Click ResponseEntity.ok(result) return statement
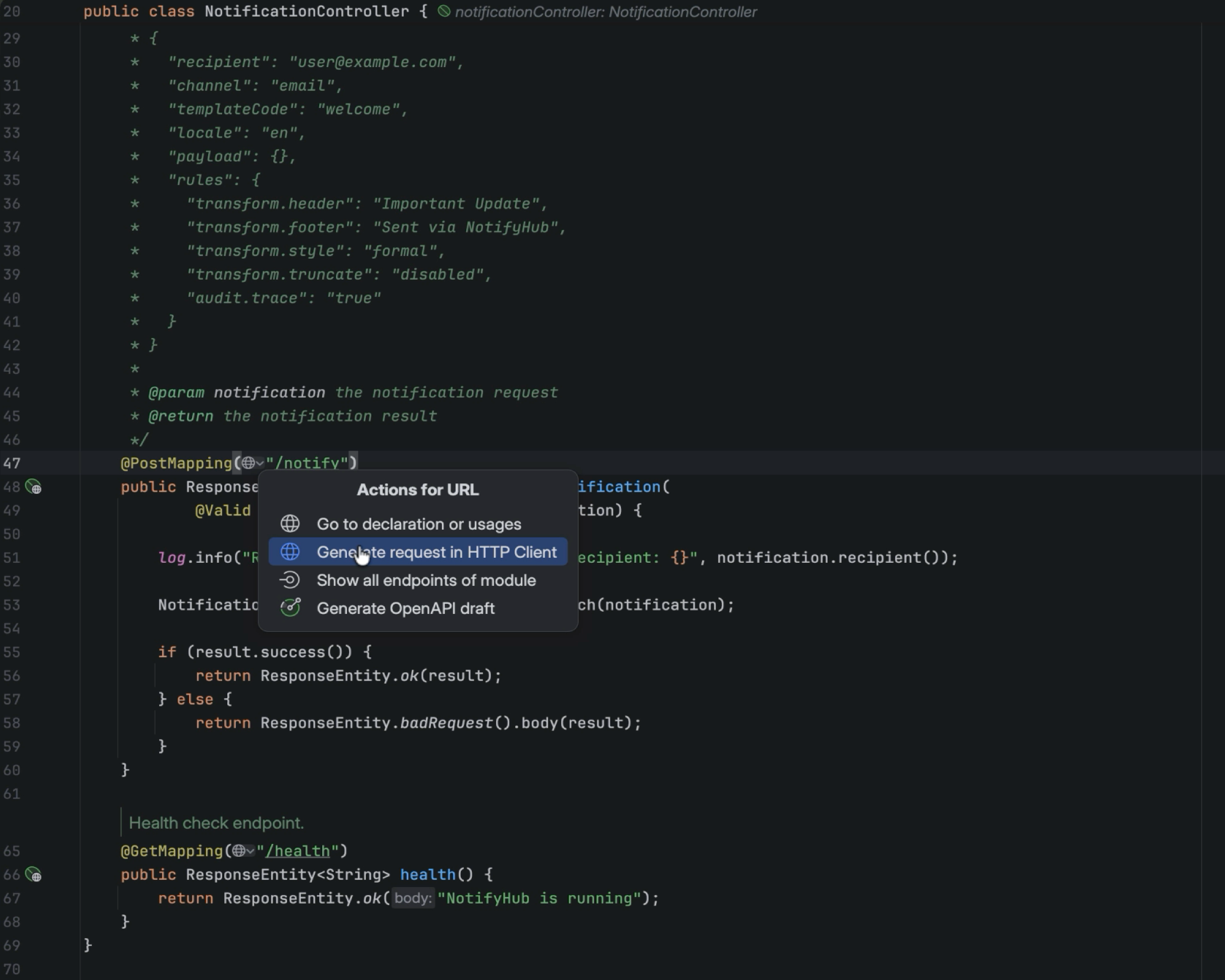Image resolution: width=1225 pixels, height=980 pixels. pyautogui.click(x=348, y=676)
